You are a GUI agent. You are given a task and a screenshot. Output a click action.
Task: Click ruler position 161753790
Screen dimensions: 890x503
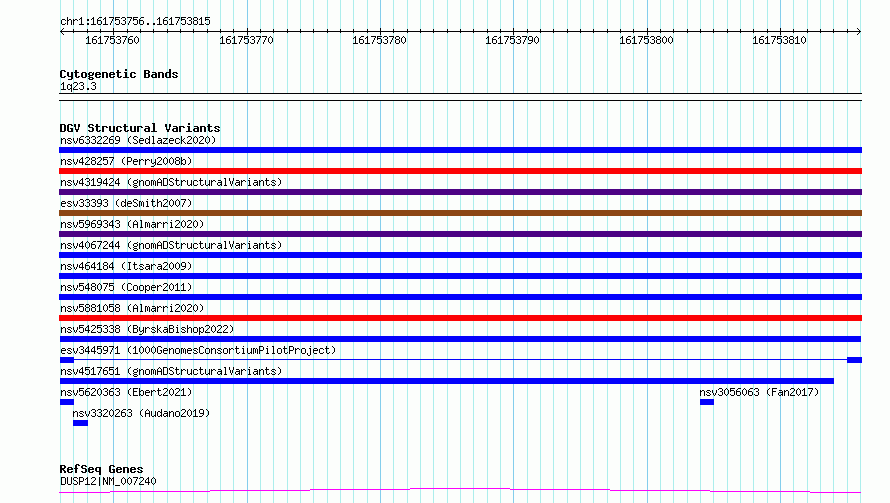point(512,40)
